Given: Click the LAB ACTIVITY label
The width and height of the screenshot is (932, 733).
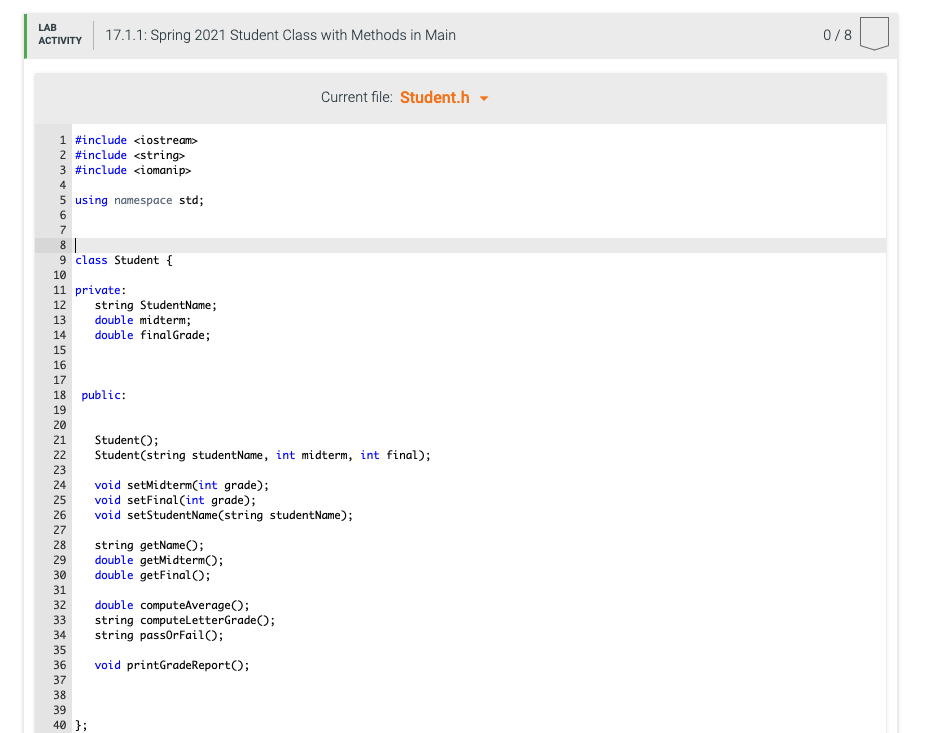Looking at the screenshot, I should point(60,34).
